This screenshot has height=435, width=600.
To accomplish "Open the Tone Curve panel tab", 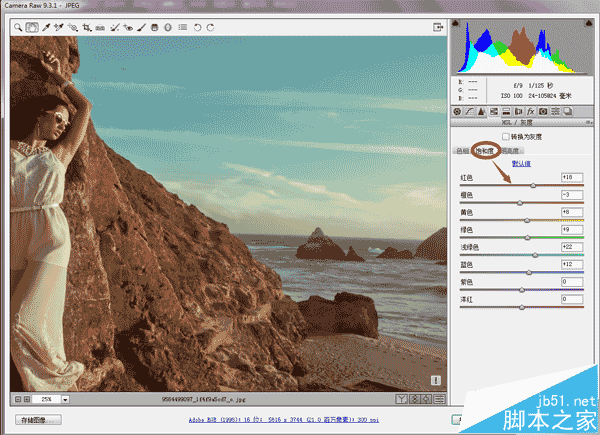I will tap(469, 111).
